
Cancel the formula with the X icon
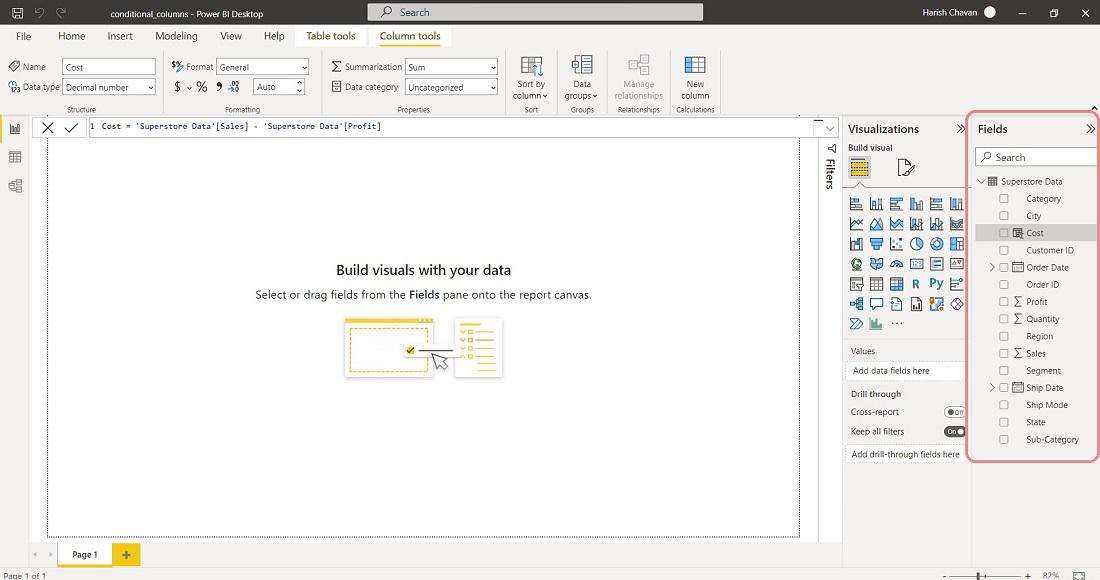[x=48, y=128]
